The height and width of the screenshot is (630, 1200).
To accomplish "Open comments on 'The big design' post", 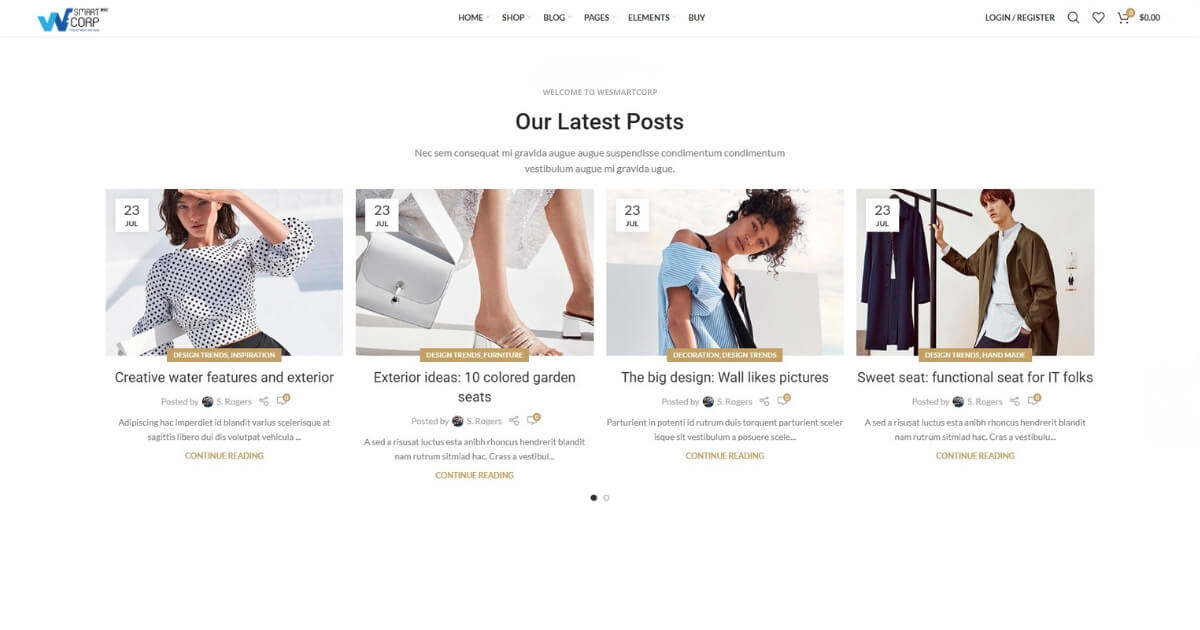I will pyautogui.click(x=783, y=400).
